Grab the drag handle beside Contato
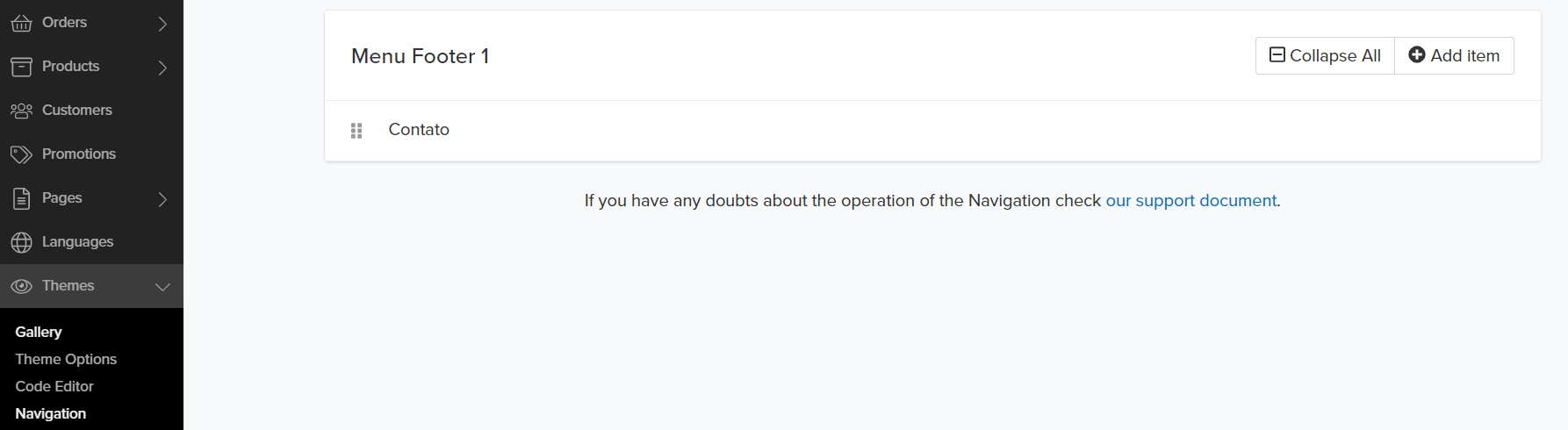Image resolution: width=1568 pixels, height=430 pixels. 356,131
